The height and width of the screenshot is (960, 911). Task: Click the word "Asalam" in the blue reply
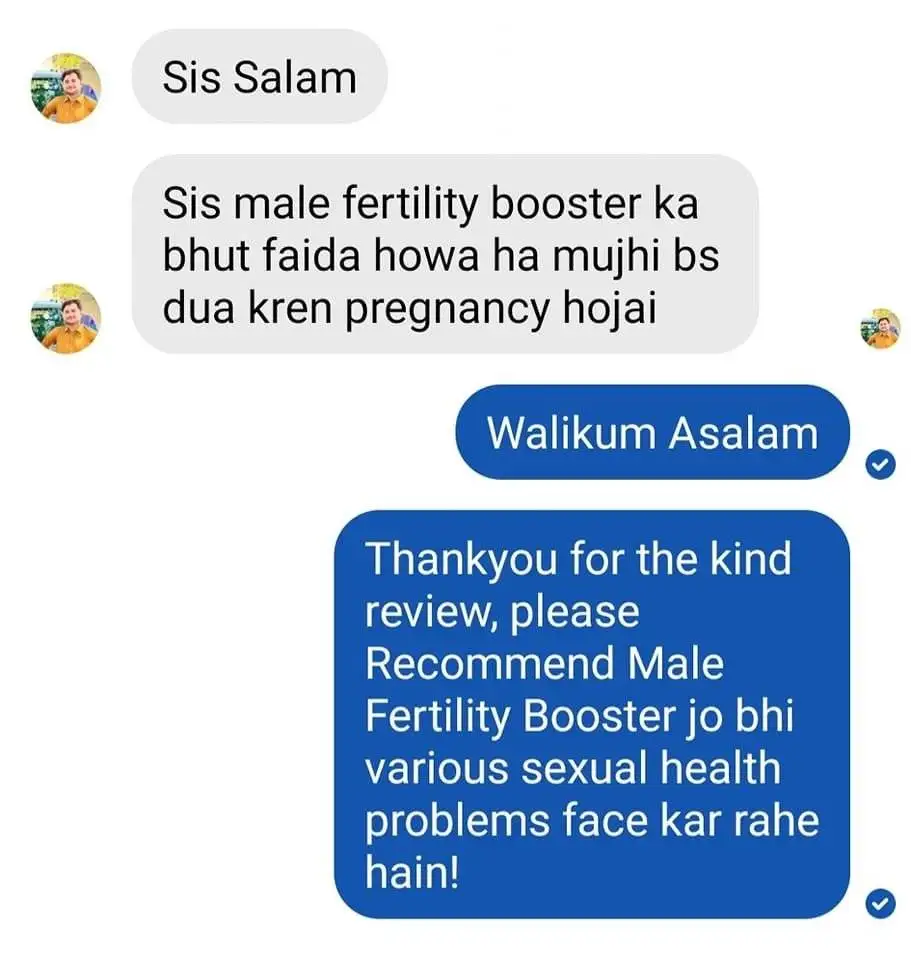pyautogui.click(x=743, y=433)
